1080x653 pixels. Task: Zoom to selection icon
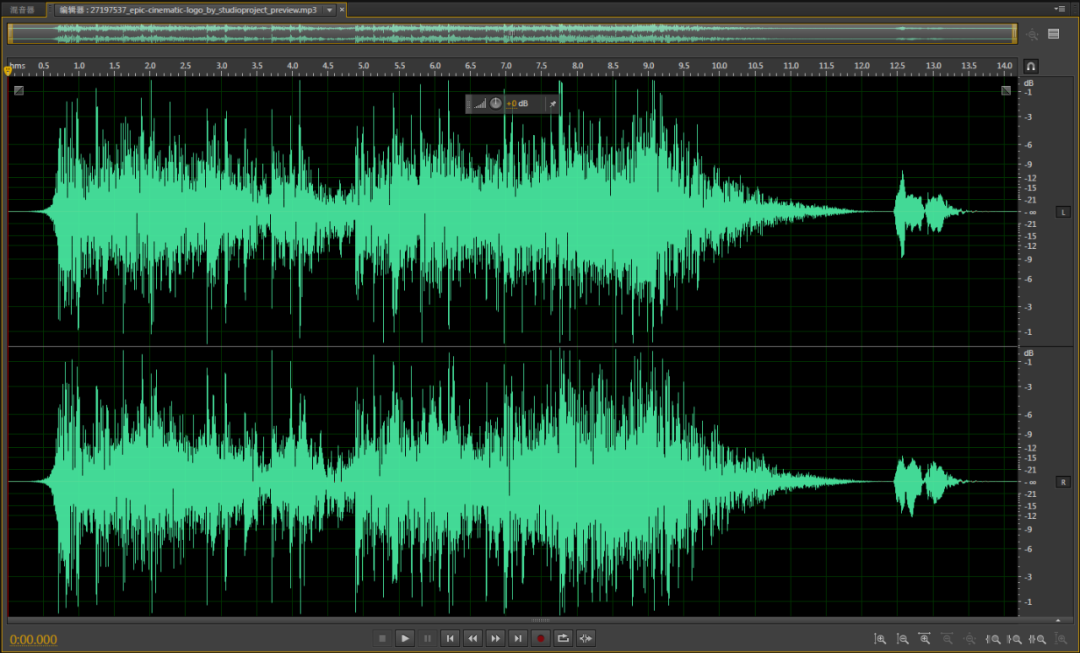point(1037,639)
